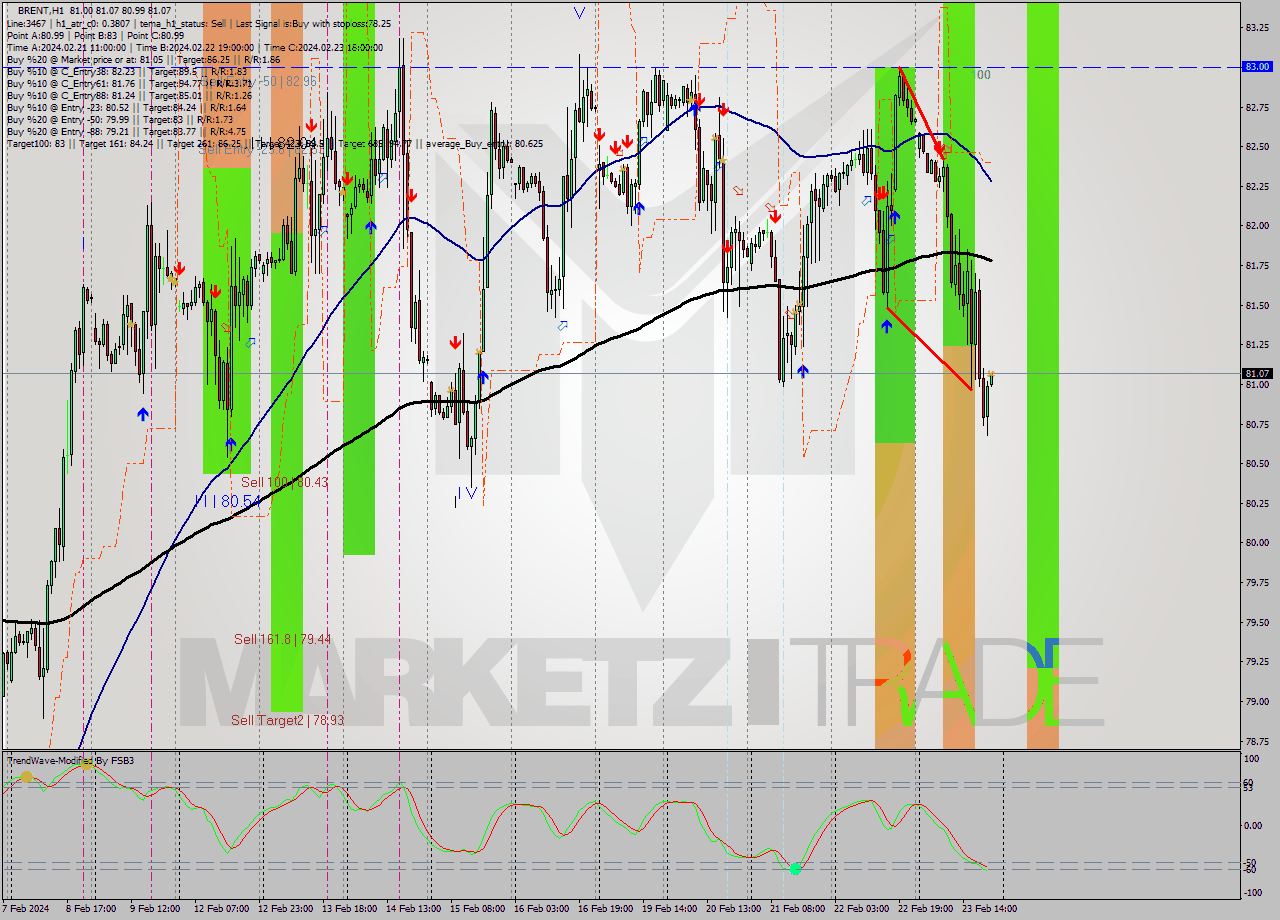Image resolution: width=1280 pixels, height=920 pixels.
Task: Click the 'I I I 80.54' blue label
Action: pyautogui.click(x=228, y=500)
